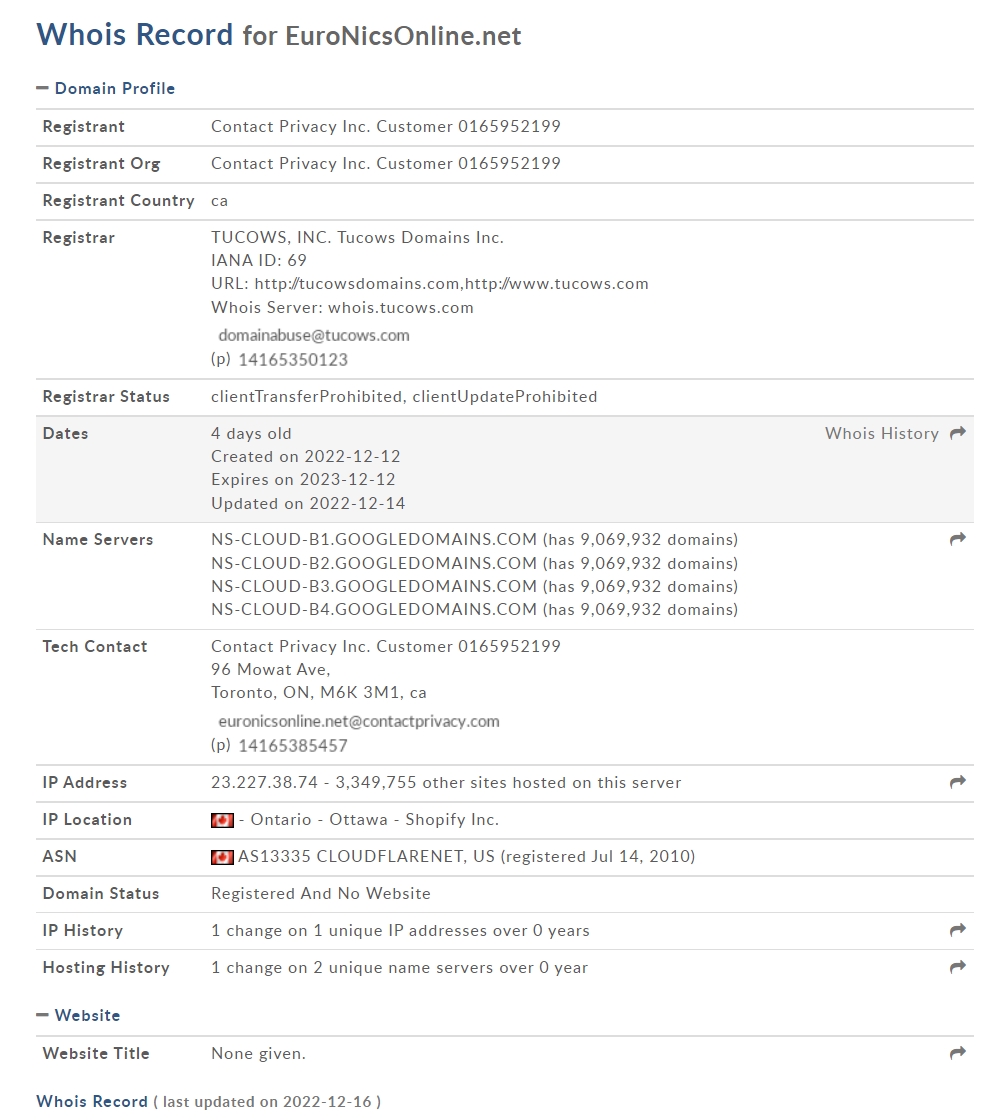
Task: Click NS-CLOUD-B2.GOOGLEDOMAINS.COM name server
Action: [x=374, y=563]
